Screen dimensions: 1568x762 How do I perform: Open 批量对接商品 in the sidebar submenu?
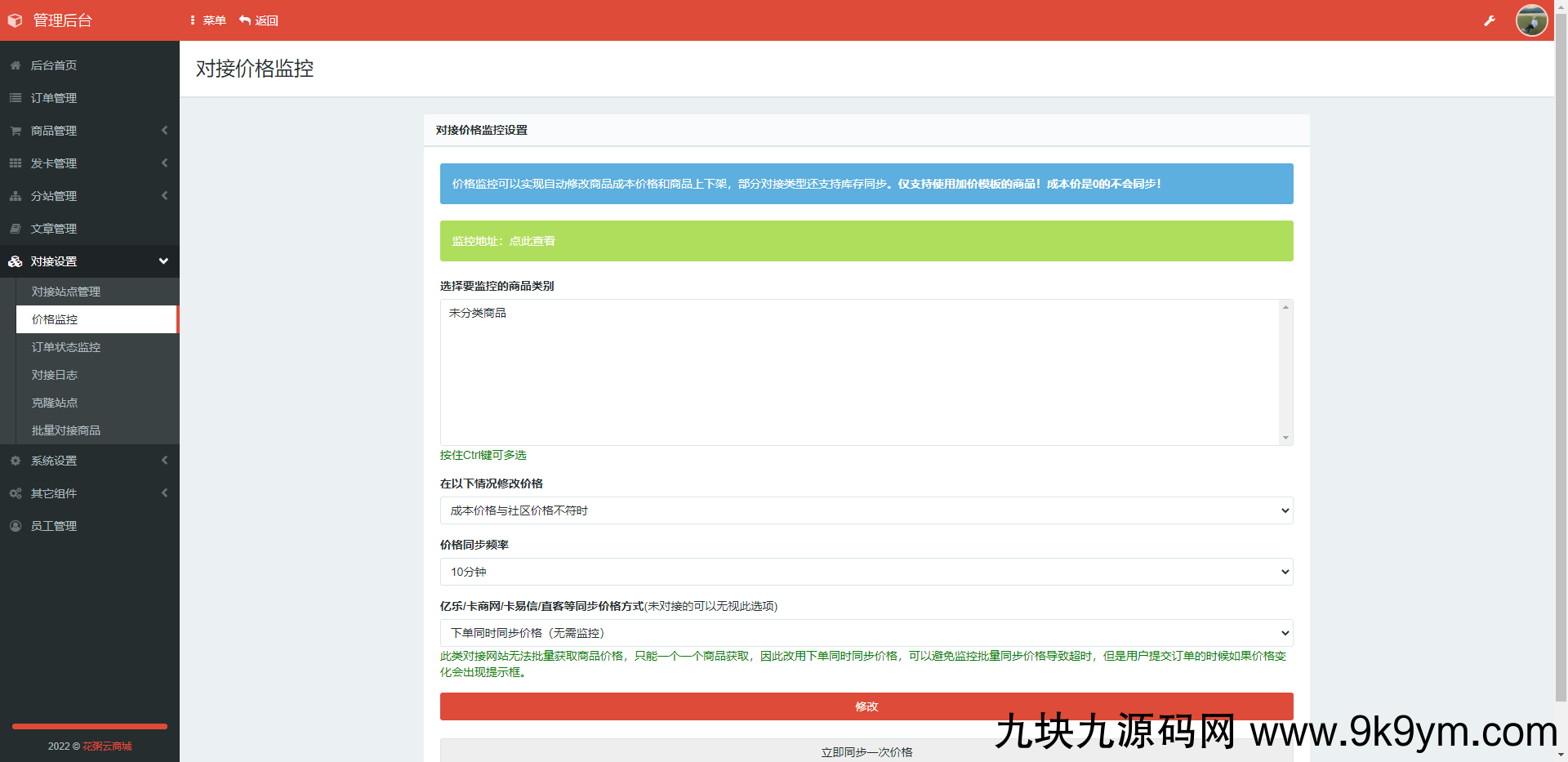(66, 430)
